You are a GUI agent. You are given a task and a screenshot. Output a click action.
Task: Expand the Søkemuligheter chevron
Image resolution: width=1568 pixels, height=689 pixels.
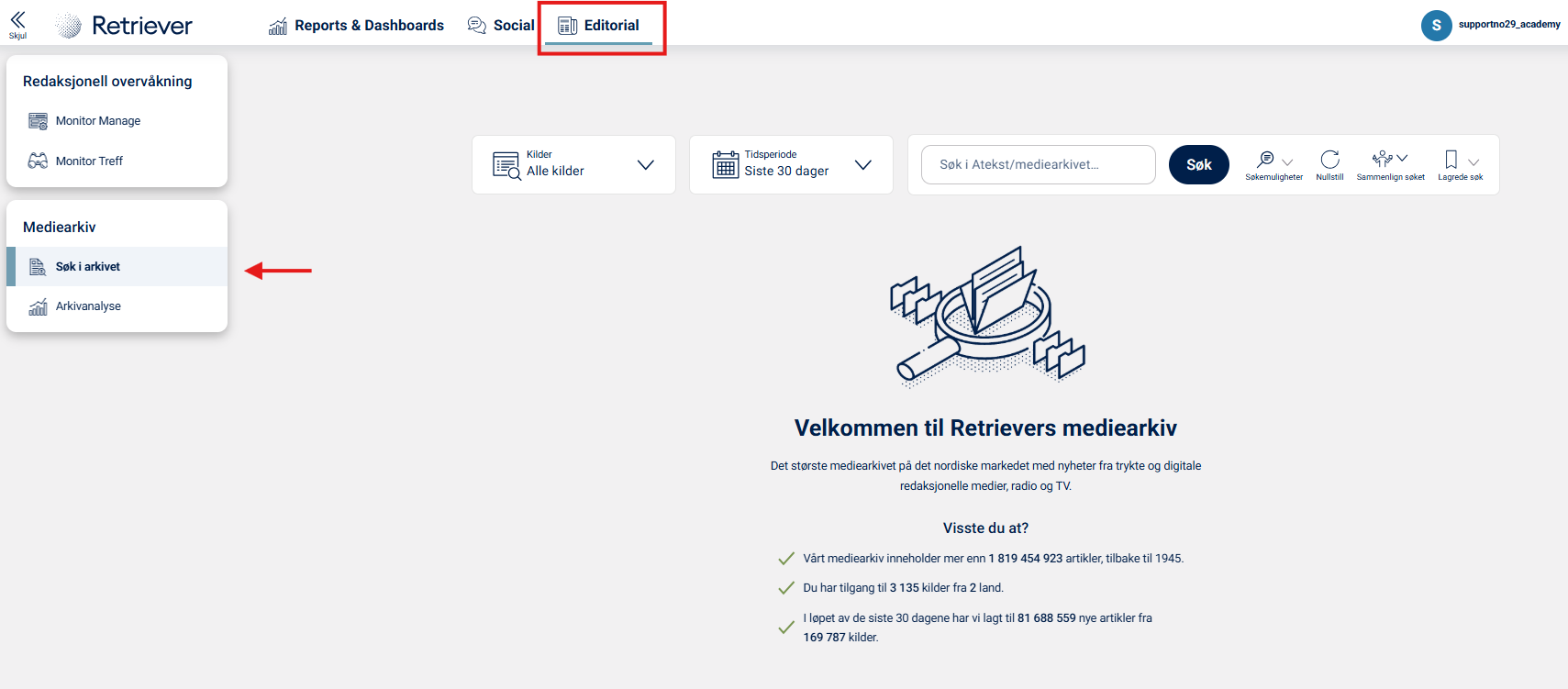pyautogui.click(x=1287, y=162)
